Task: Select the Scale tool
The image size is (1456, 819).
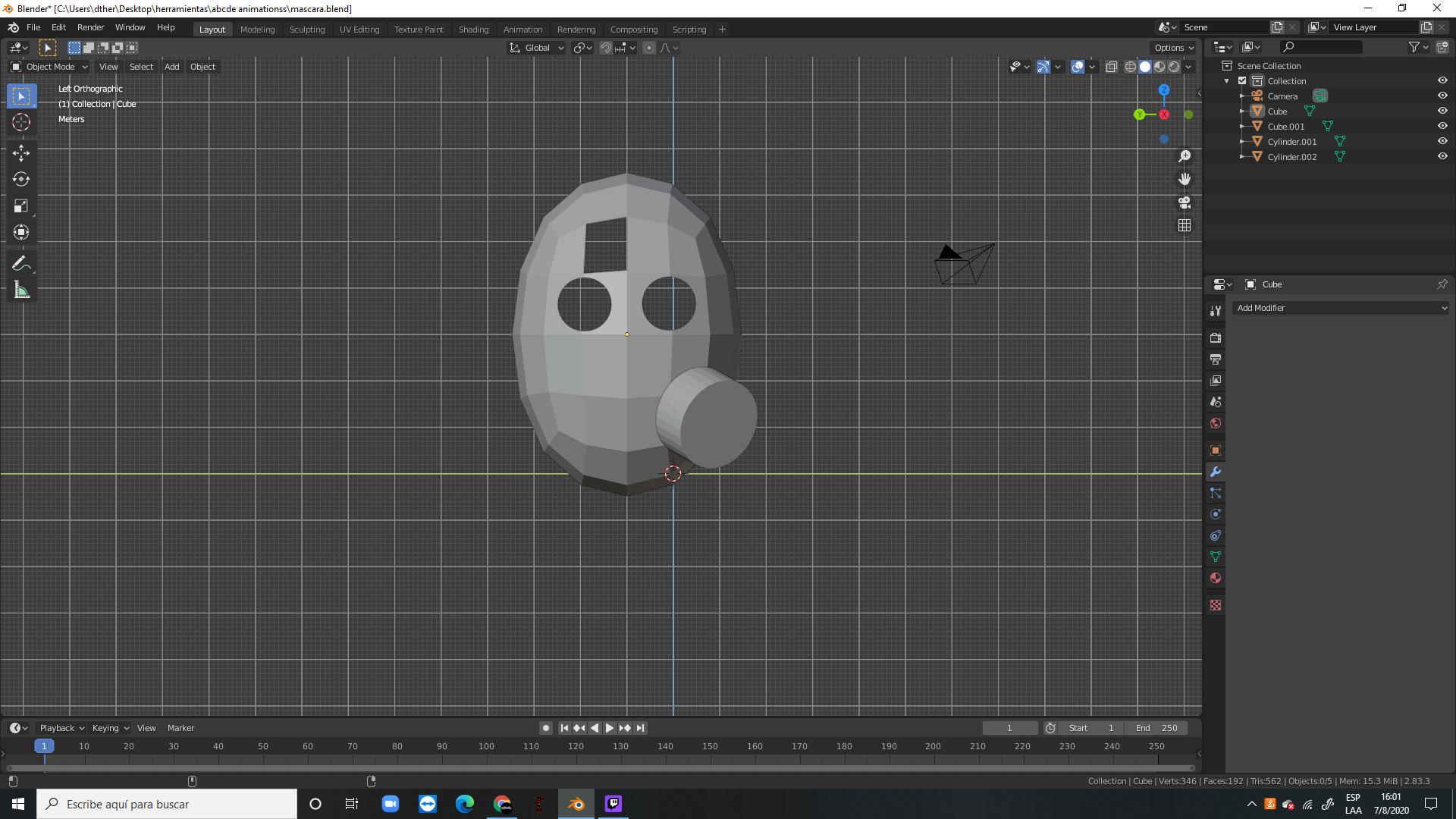Action: click(x=21, y=206)
